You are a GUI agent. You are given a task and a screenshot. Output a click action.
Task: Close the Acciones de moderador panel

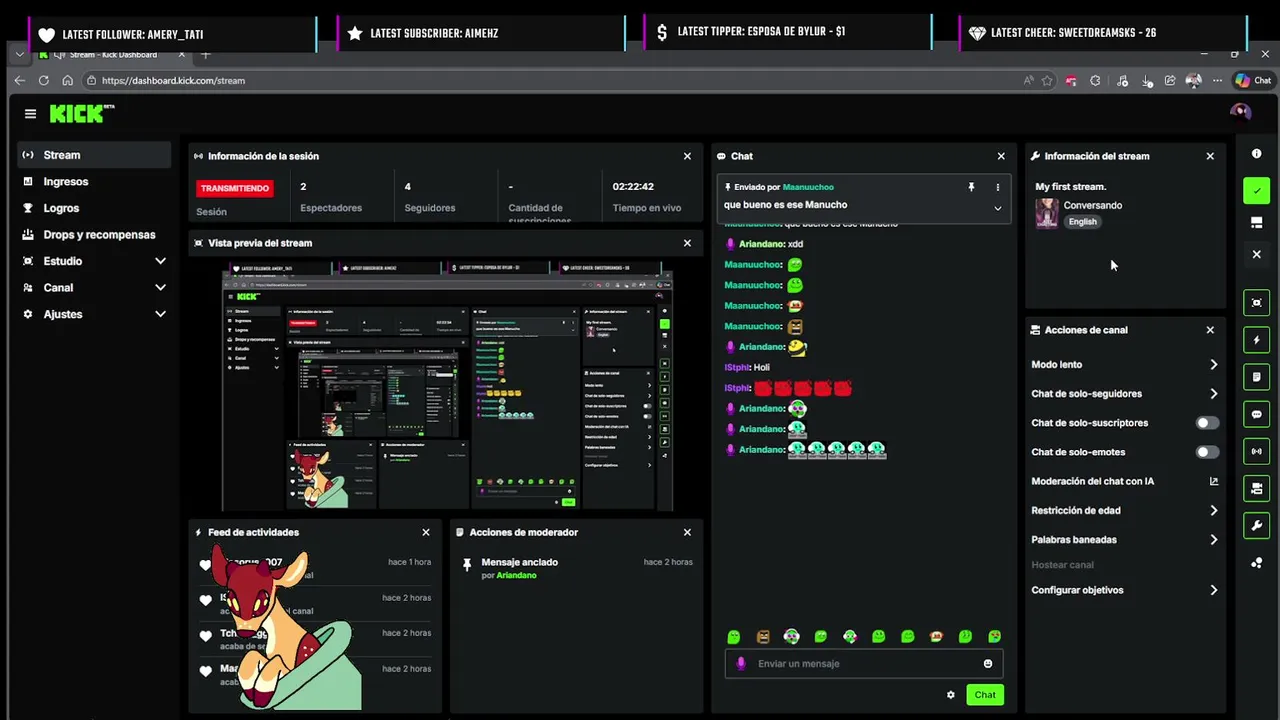coord(687,532)
